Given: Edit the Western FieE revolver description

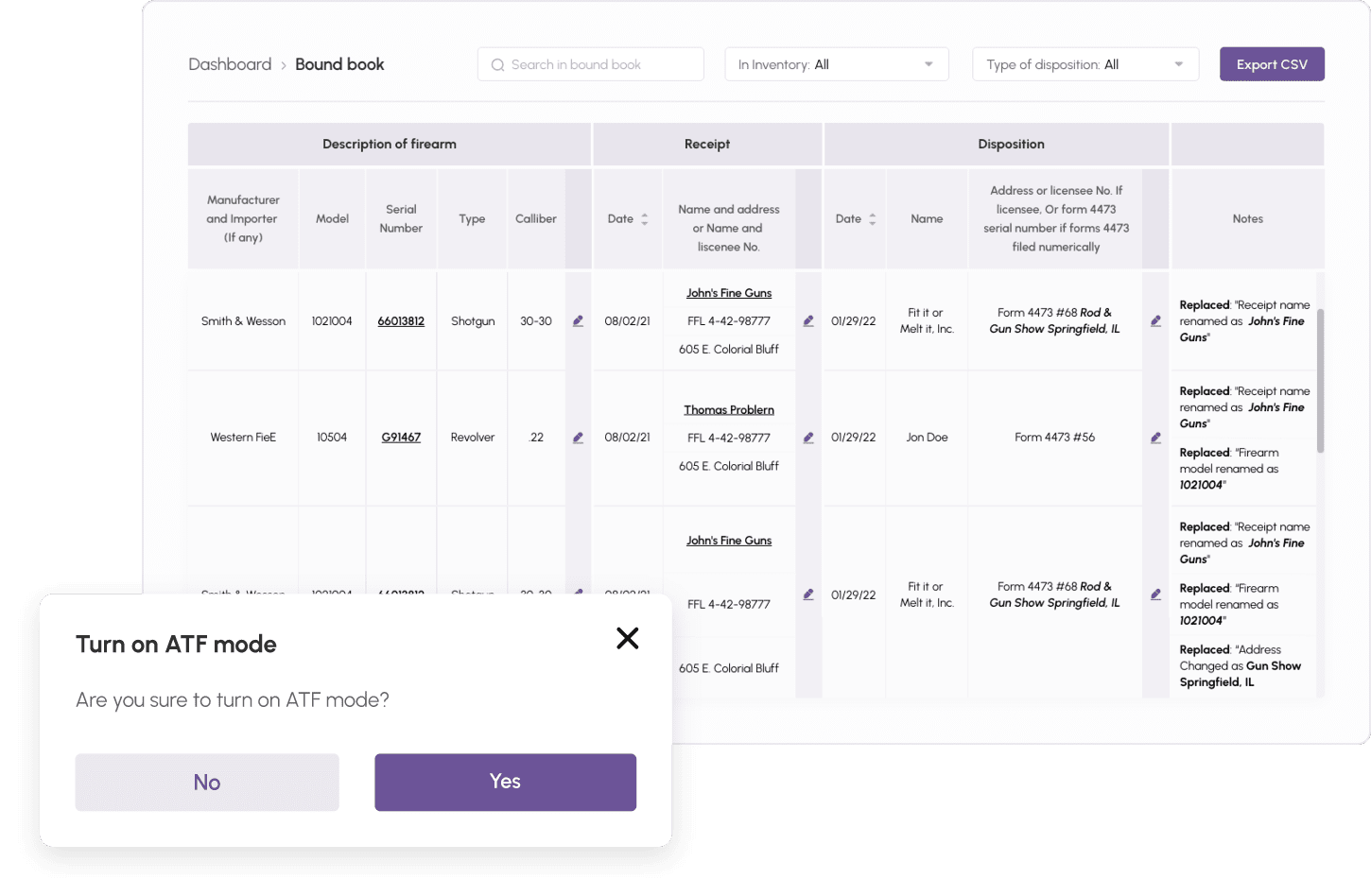Looking at the screenshot, I should tap(578, 437).
